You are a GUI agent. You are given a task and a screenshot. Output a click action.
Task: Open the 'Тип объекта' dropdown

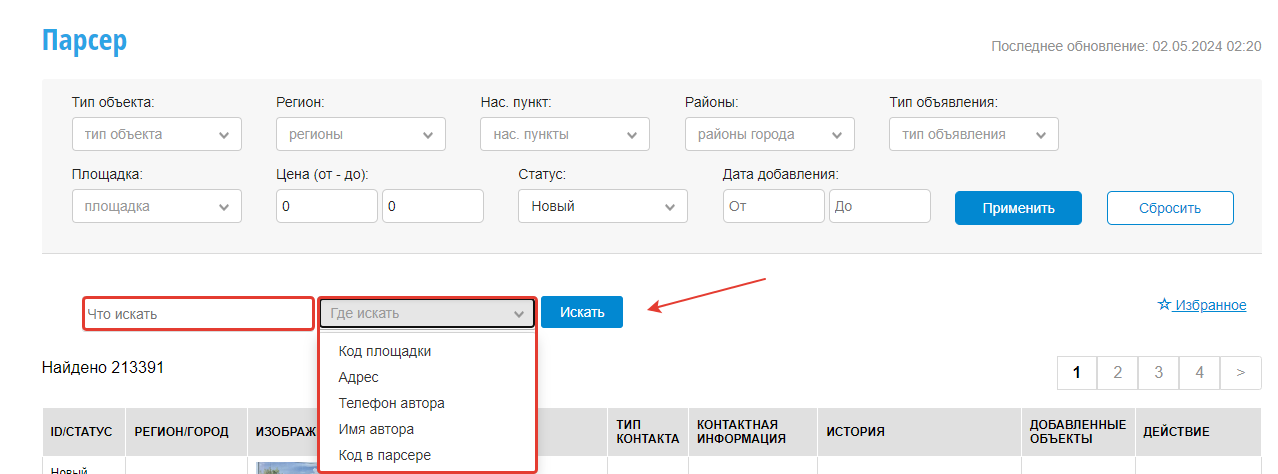pyautogui.click(x=157, y=134)
